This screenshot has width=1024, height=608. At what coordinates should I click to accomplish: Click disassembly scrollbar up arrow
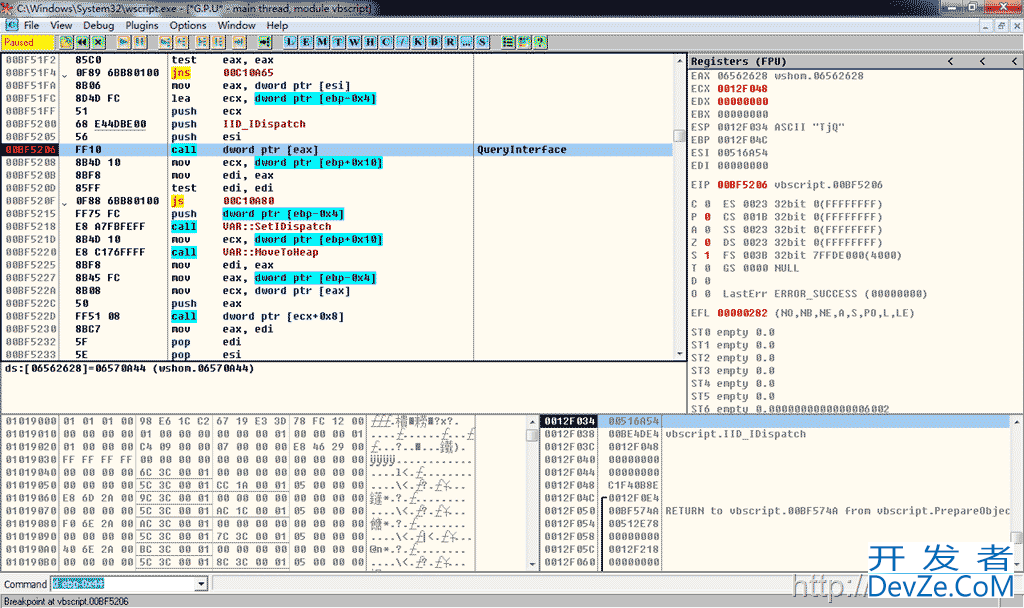pos(680,59)
